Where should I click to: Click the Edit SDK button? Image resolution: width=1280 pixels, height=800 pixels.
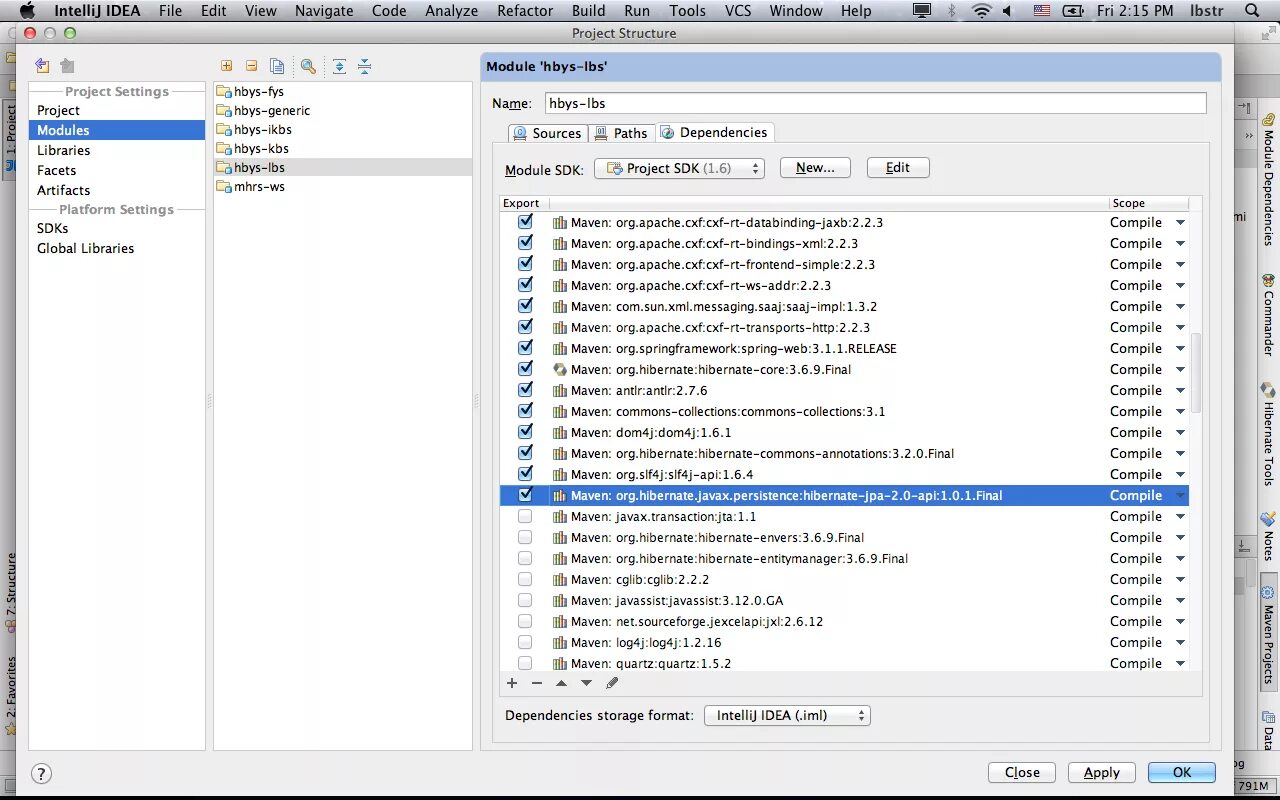coord(898,168)
